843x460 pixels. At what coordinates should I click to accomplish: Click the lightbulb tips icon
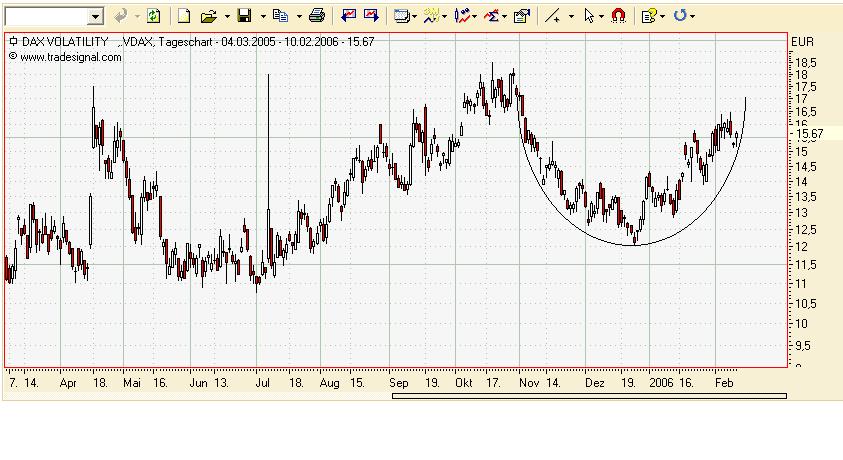[x=649, y=16]
